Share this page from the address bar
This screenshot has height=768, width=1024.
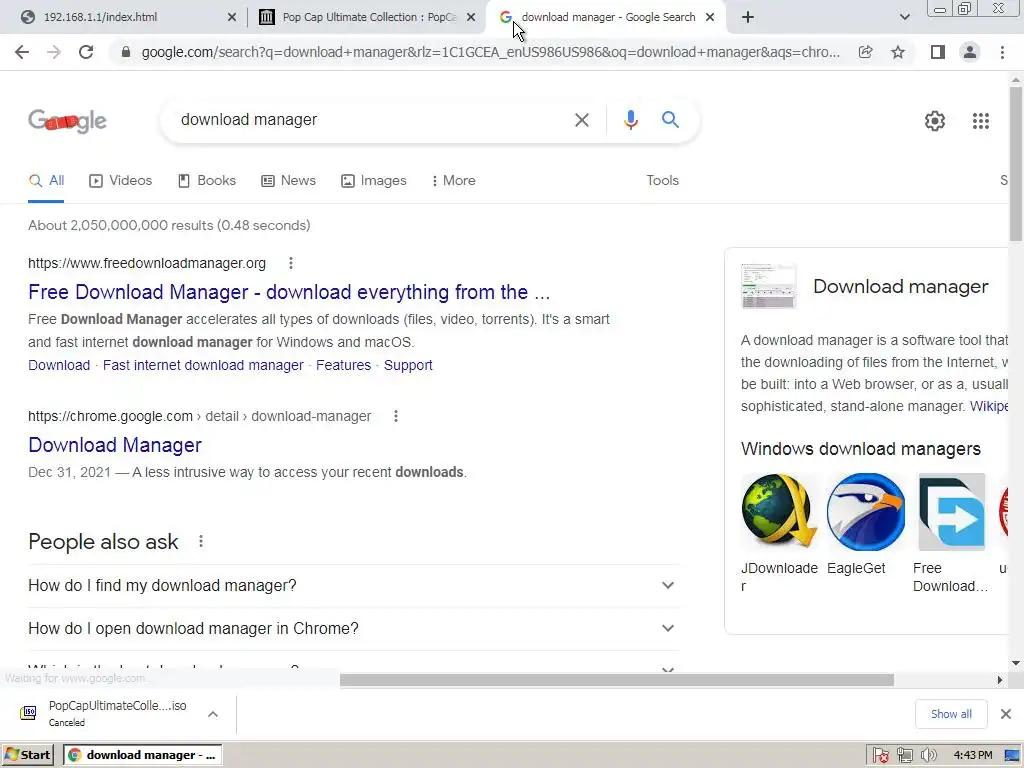click(x=865, y=52)
